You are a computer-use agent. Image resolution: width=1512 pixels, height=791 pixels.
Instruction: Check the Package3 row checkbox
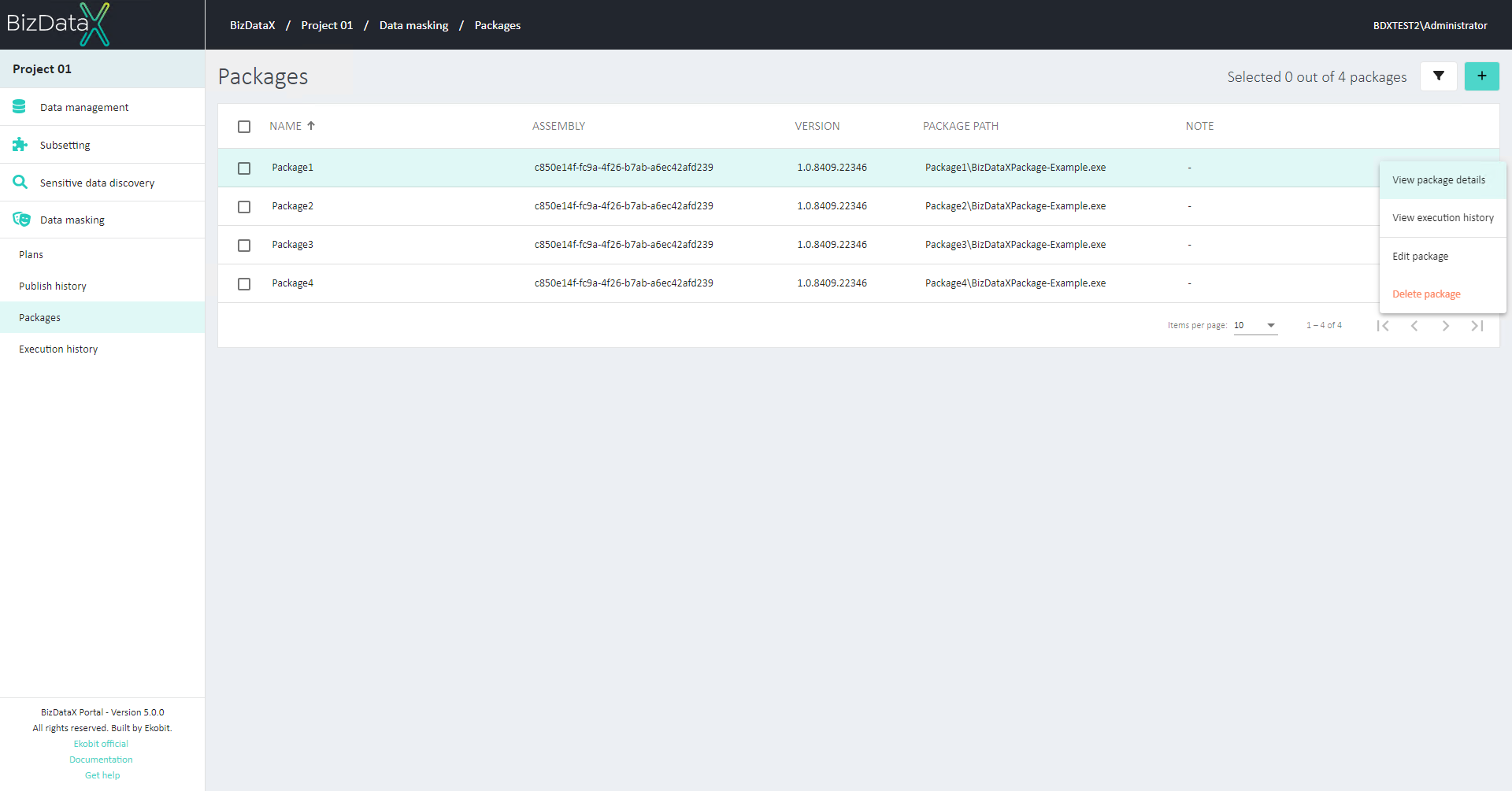tap(244, 245)
